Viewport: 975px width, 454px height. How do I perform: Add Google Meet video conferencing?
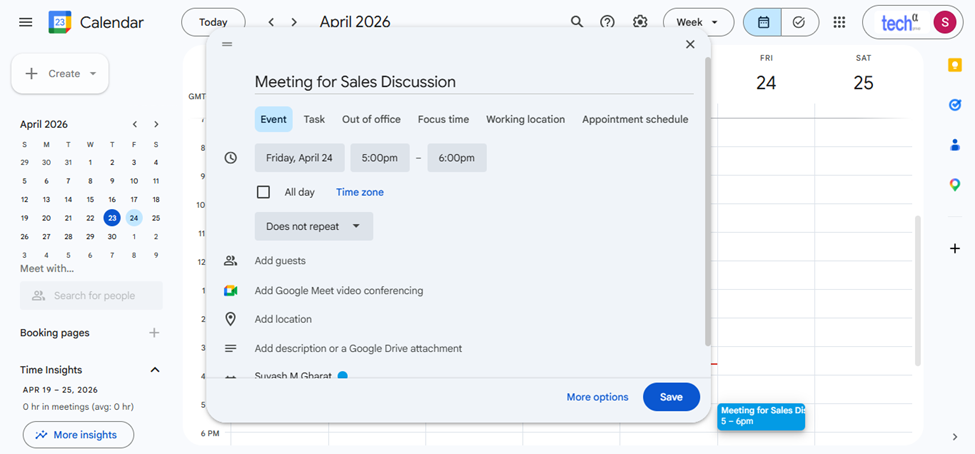pyautogui.click(x=339, y=290)
